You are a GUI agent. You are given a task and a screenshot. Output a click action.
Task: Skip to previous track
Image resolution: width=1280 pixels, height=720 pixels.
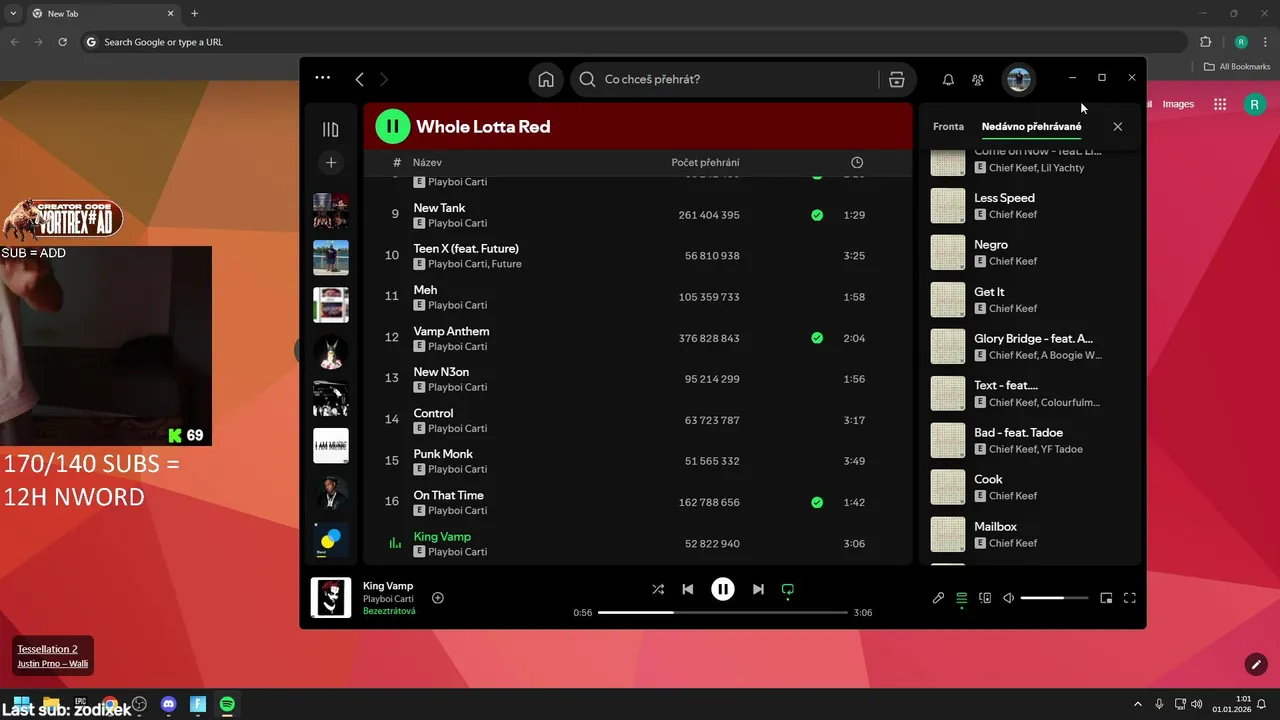click(688, 589)
